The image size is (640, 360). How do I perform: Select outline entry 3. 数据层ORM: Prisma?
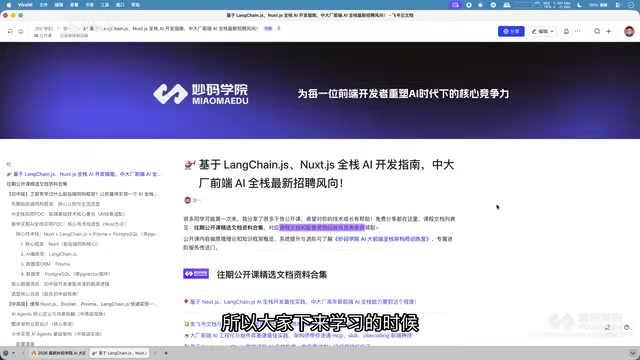coord(45,264)
